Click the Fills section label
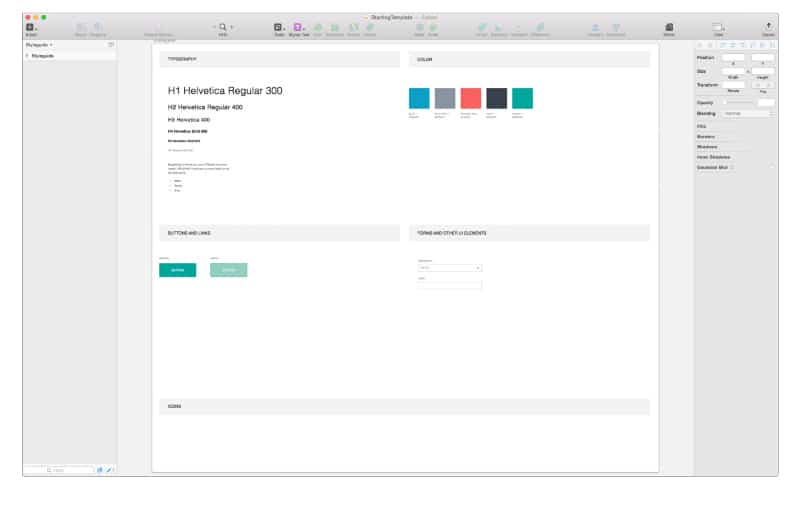Viewport: 800px width, 507px height. click(x=702, y=126)
